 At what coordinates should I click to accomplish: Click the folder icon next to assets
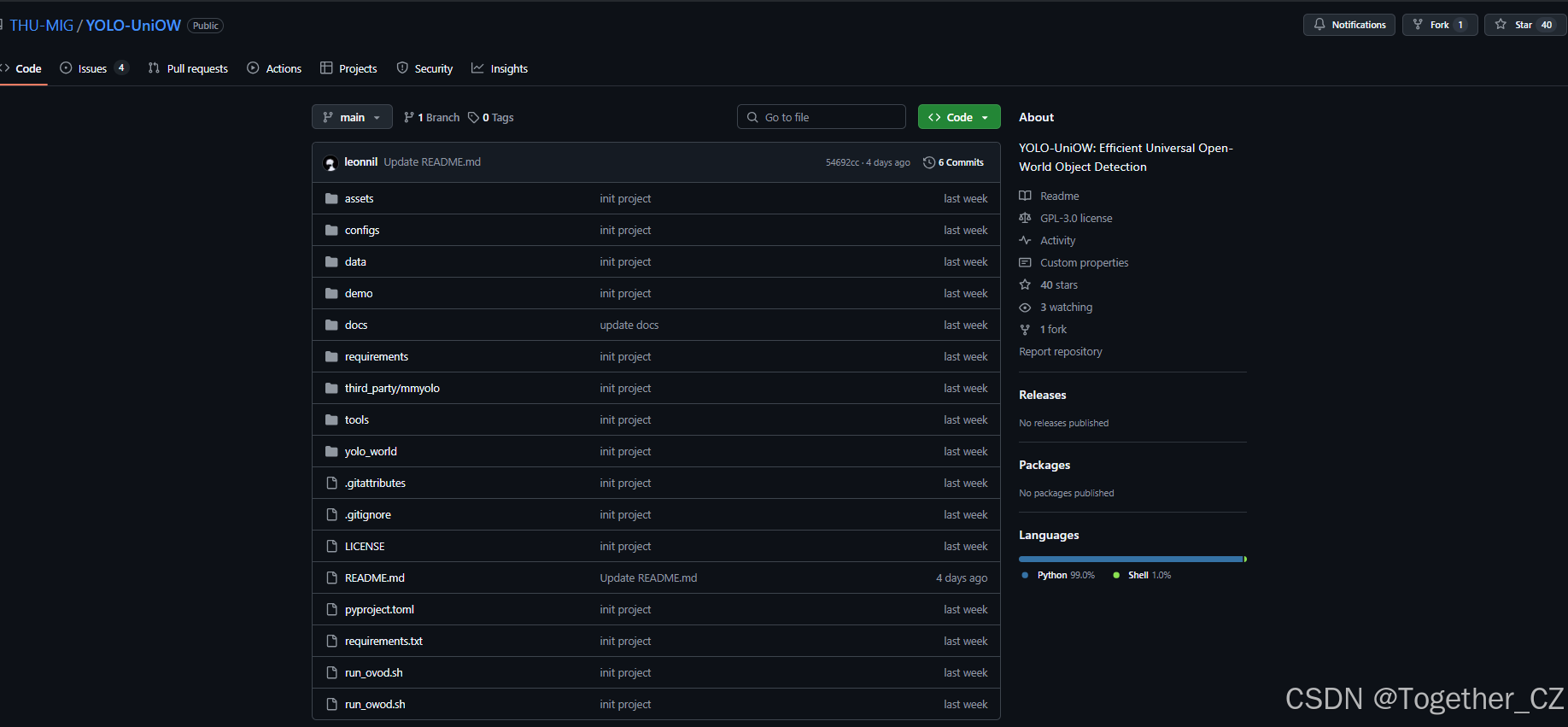[x=331, y=198]
